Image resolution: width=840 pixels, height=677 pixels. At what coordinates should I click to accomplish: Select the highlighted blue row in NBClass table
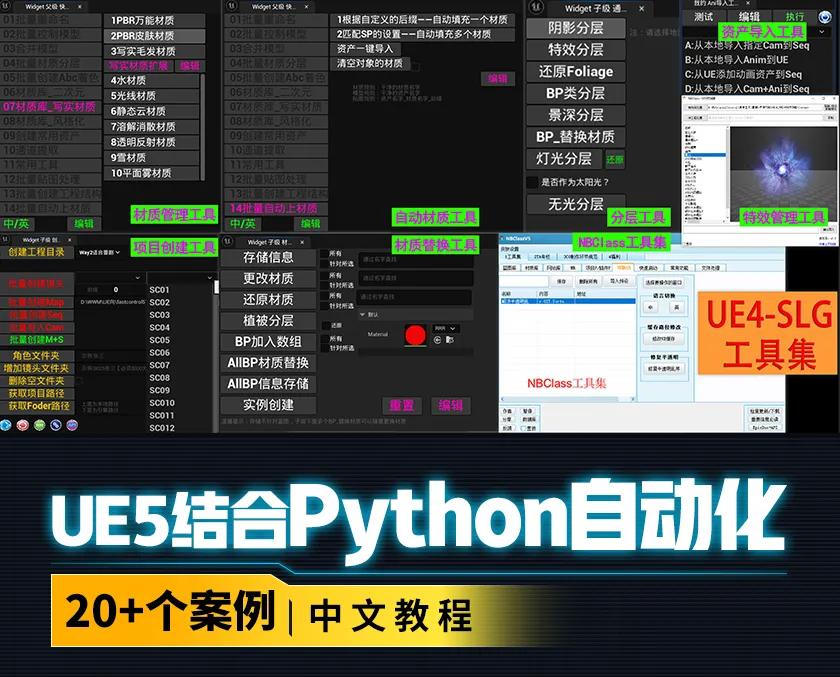pyautogui.click(x=568, y=302)
